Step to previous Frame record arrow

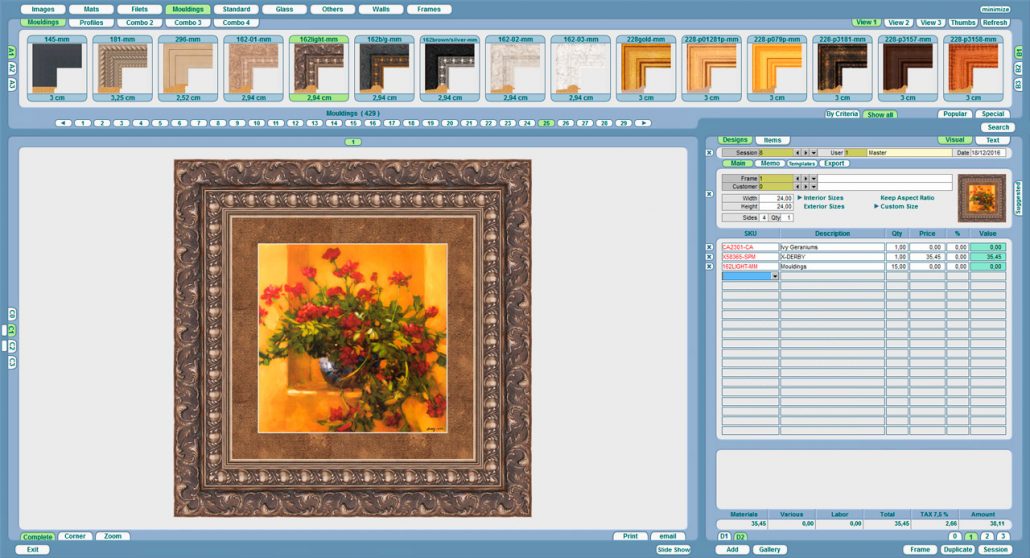tap(797, 178)
